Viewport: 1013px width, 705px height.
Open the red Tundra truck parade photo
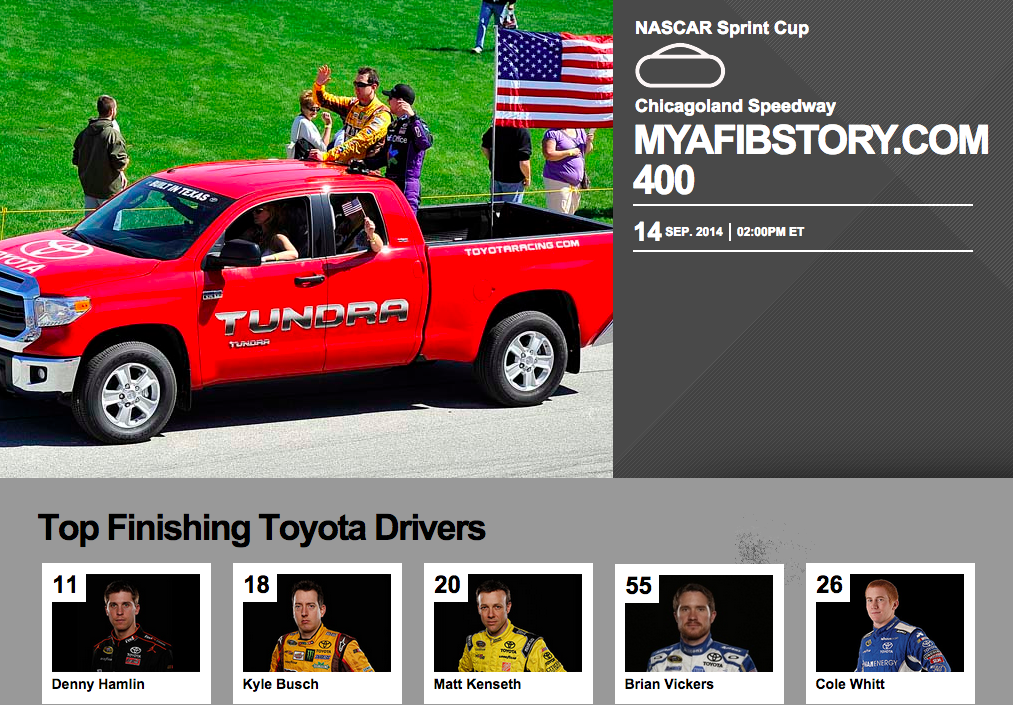coord(306,238)
